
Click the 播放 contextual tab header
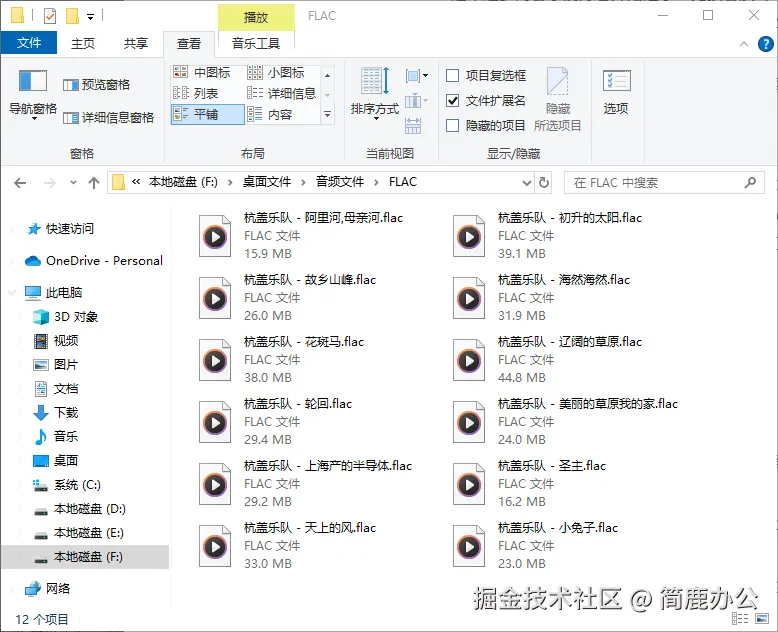pyautogui.click(x=256, y=17)
